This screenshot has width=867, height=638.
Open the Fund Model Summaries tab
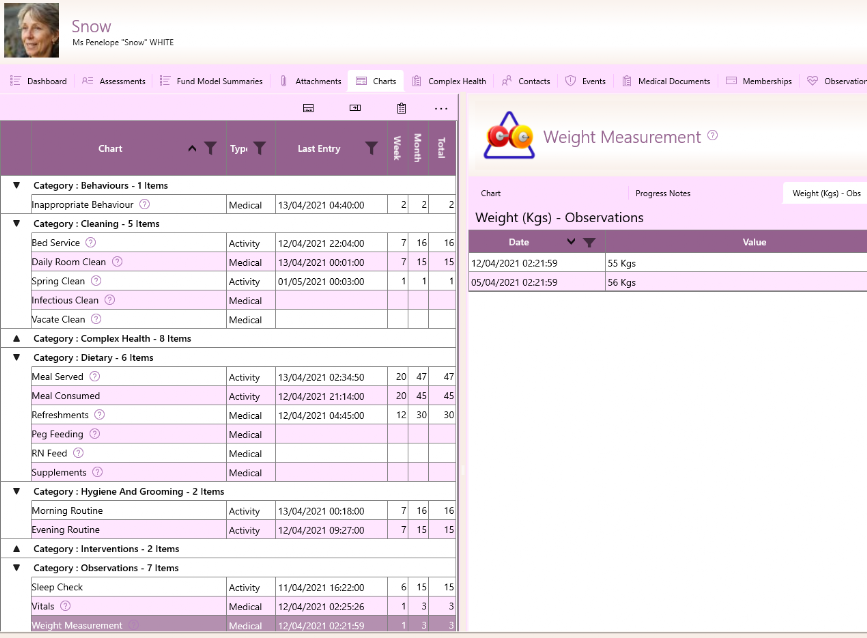(211, 81)
